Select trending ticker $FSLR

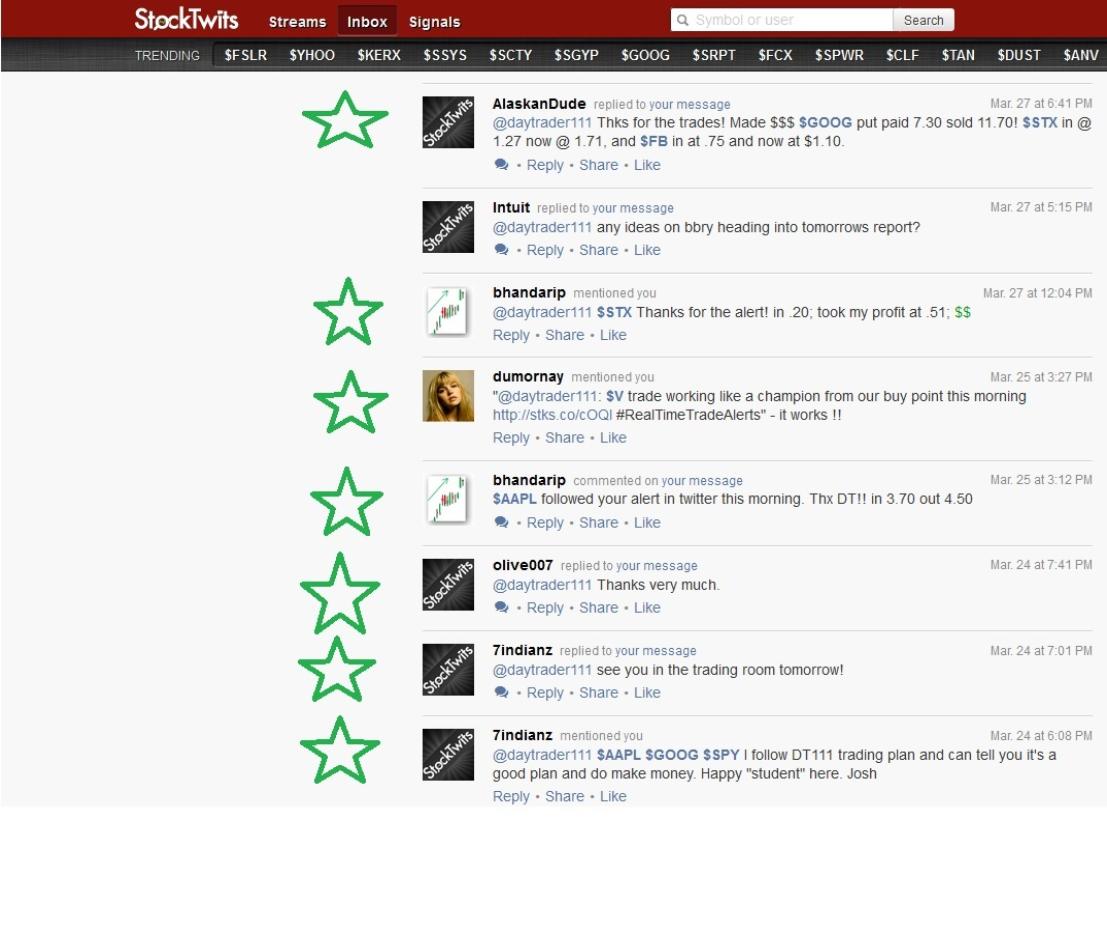pyautogui.click(x=246, y=55)
